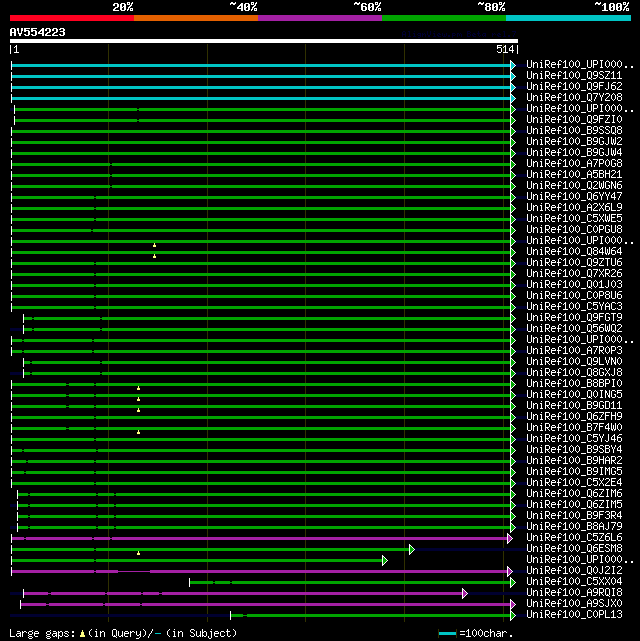640x641 pixels.
Task: Click the query end position label 514
Action: [505, 49]
